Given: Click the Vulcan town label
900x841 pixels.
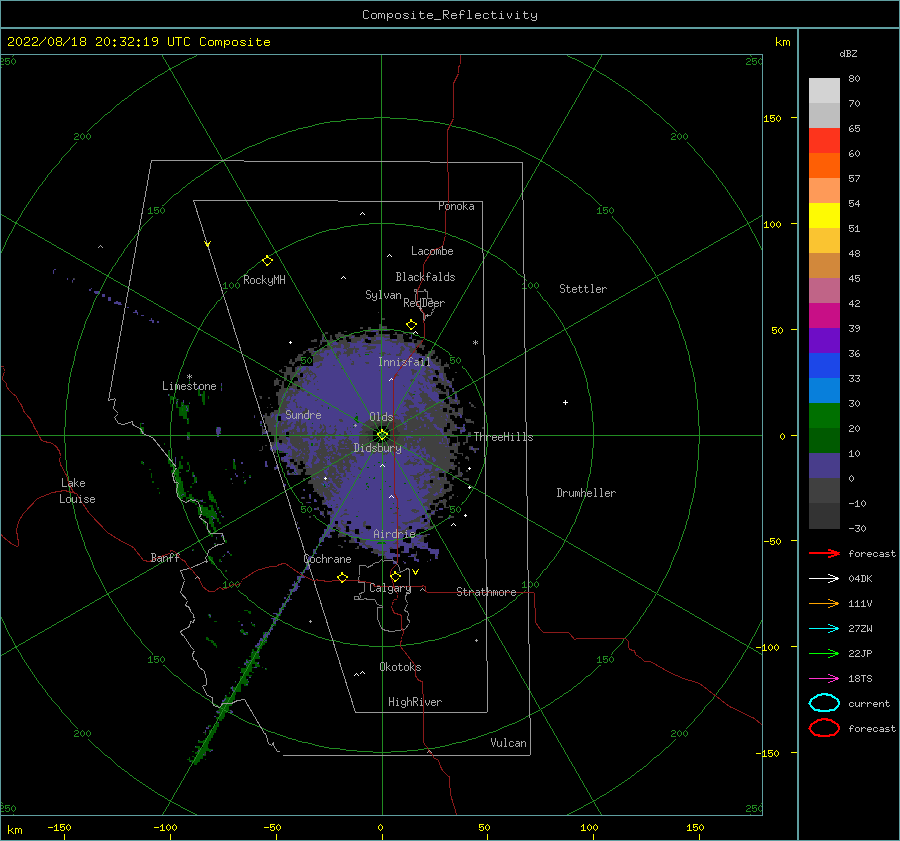Looking at the screenshot, I should pyautogui.click(x=508, y=743).
